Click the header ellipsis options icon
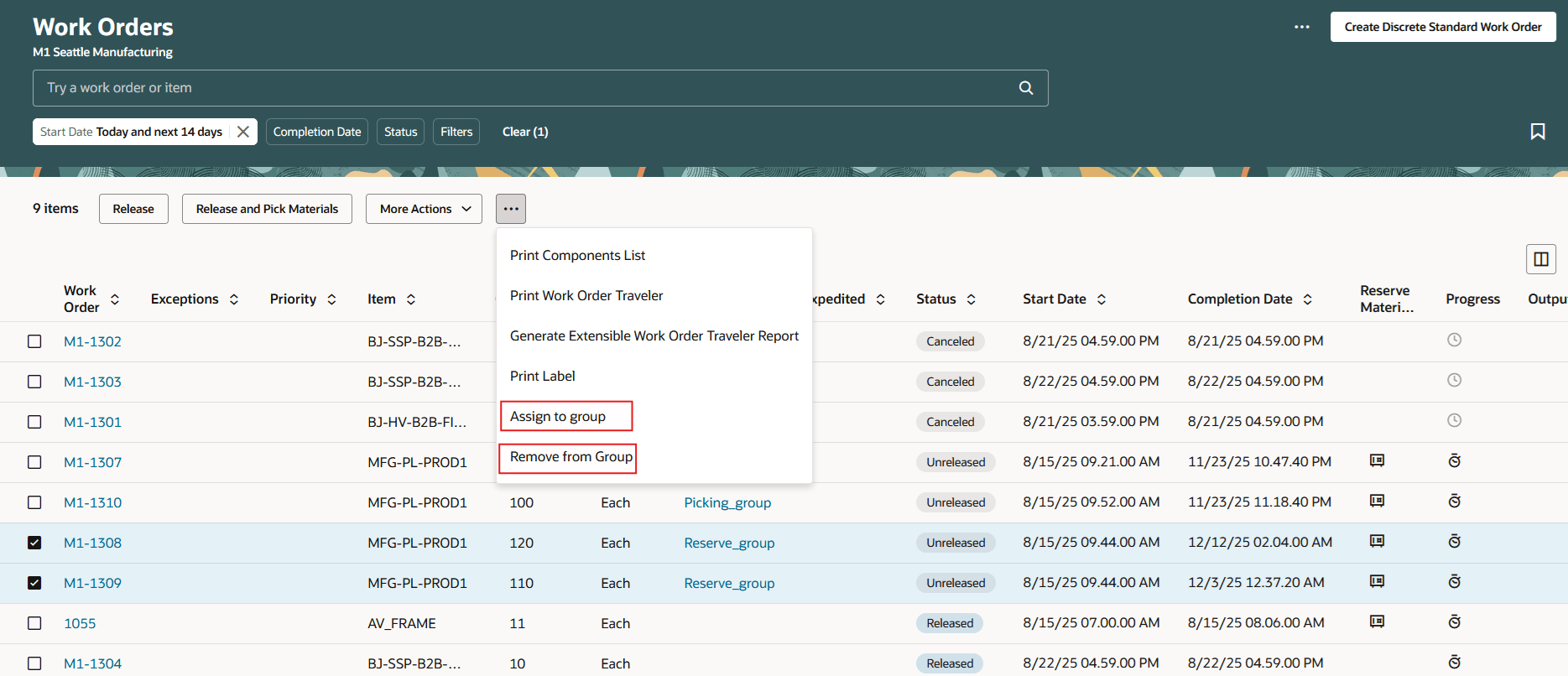The height and width of the screenshot is (676, 1568). 1301,27
